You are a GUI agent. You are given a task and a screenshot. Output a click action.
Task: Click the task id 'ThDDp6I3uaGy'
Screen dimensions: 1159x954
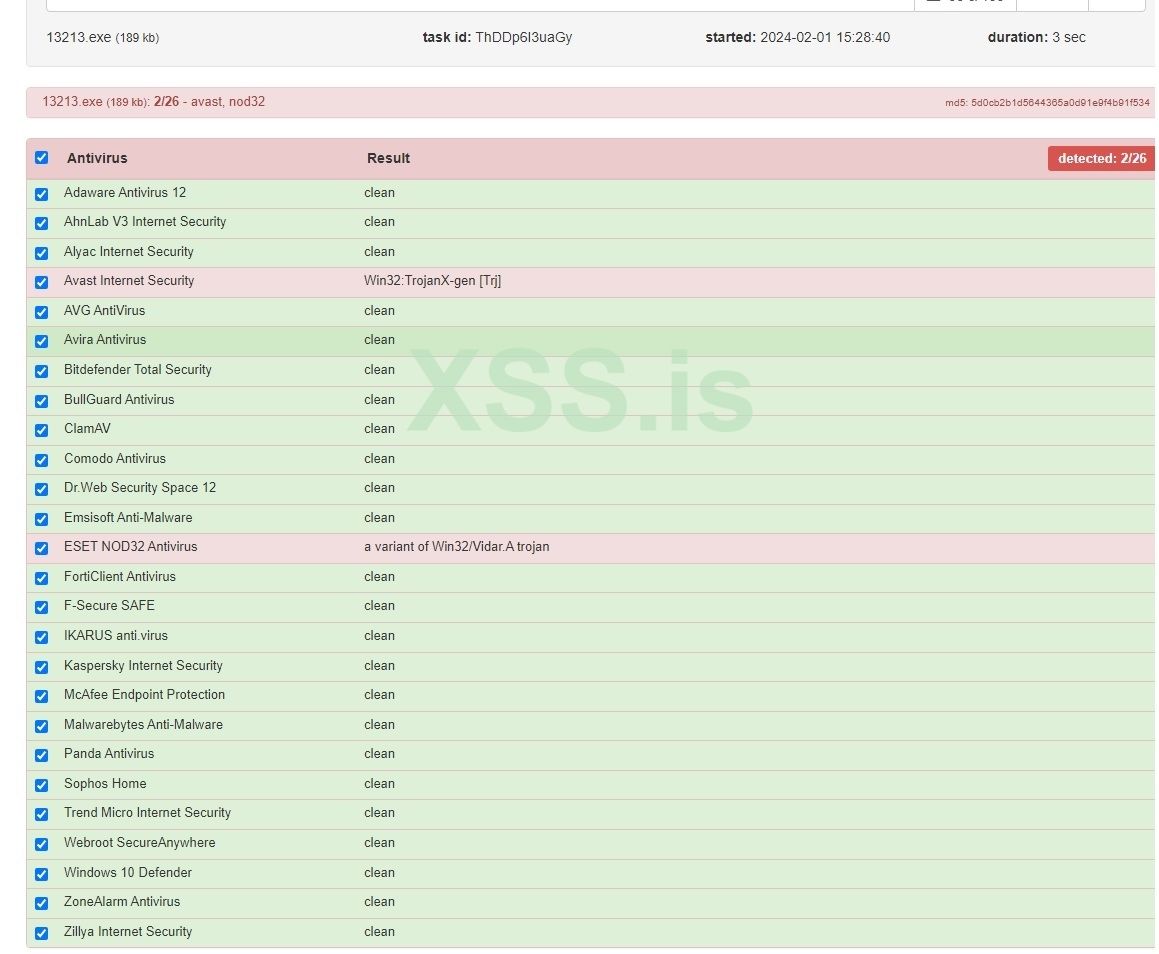coord(523,37)
